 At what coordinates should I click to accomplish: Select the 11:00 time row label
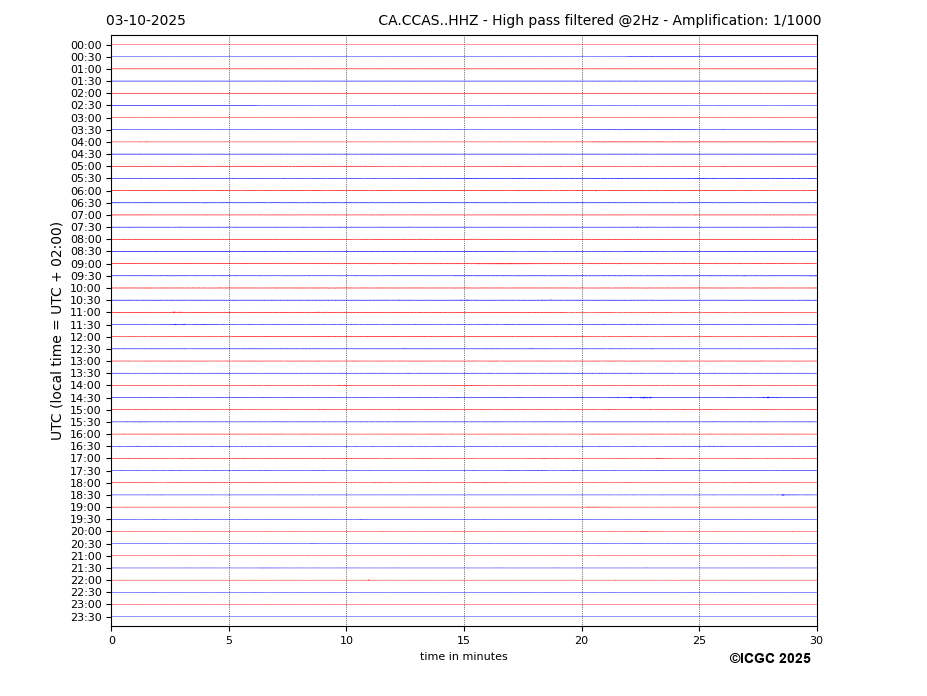86,313
